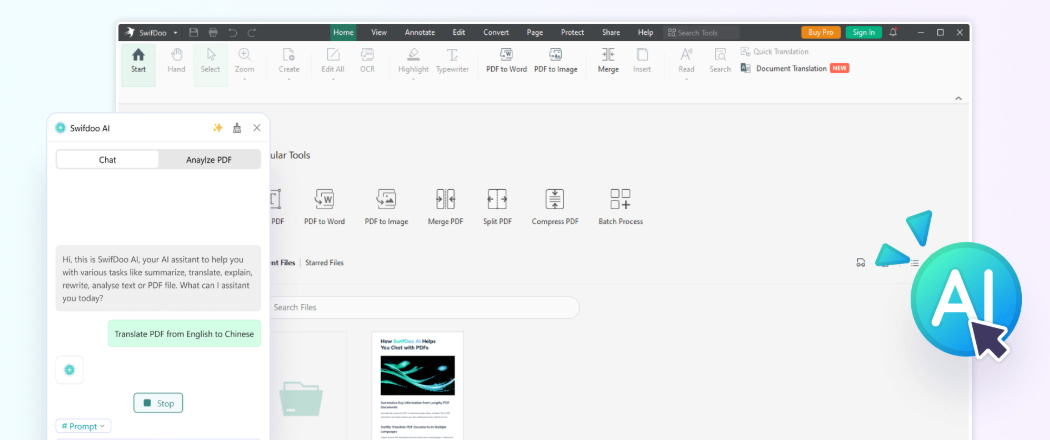
Task: Expand the Edit All dropdown arrow
Action: (x=333, y=80)
